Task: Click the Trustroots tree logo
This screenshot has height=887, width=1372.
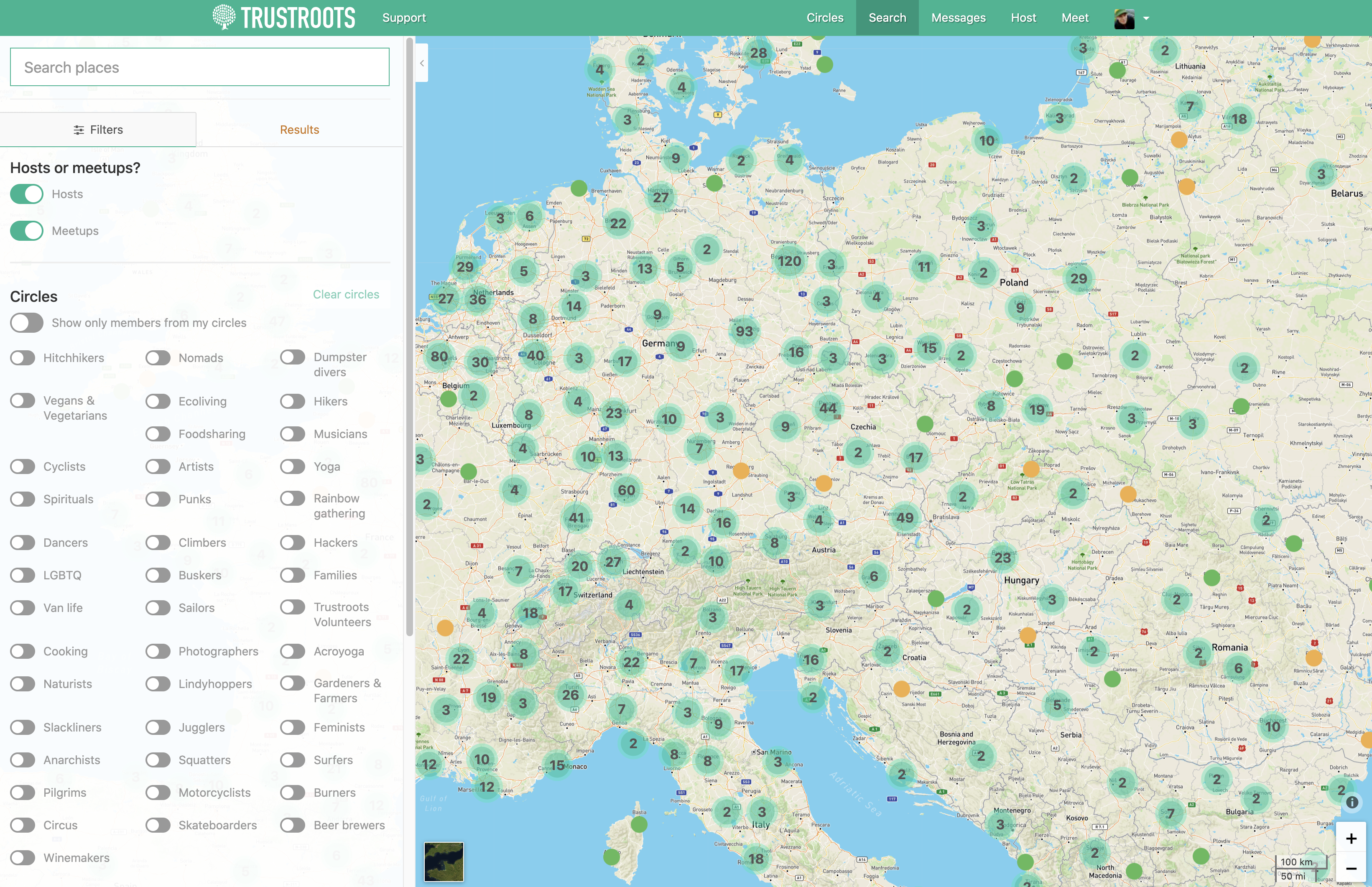Action: coord(284,17)
